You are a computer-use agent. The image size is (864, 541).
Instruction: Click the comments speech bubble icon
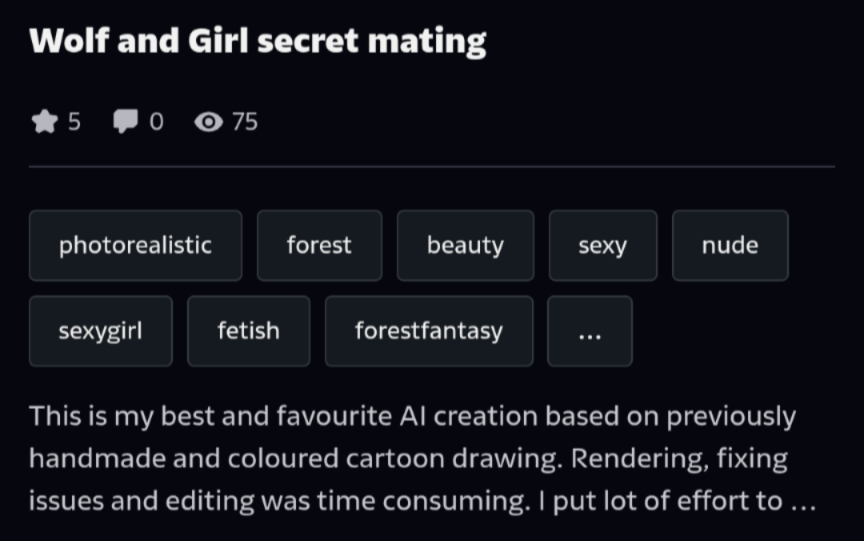point(125,122)
